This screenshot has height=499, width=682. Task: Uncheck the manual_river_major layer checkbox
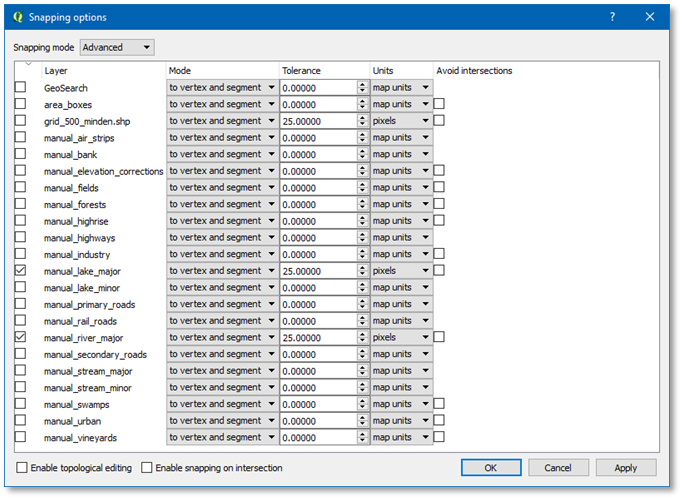click(21, 338)
